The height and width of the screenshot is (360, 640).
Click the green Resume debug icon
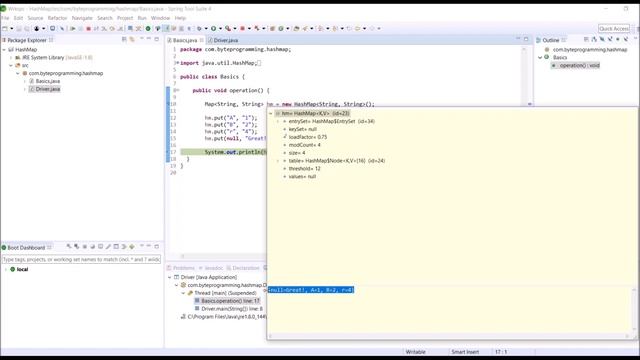(x=72, y=29)
